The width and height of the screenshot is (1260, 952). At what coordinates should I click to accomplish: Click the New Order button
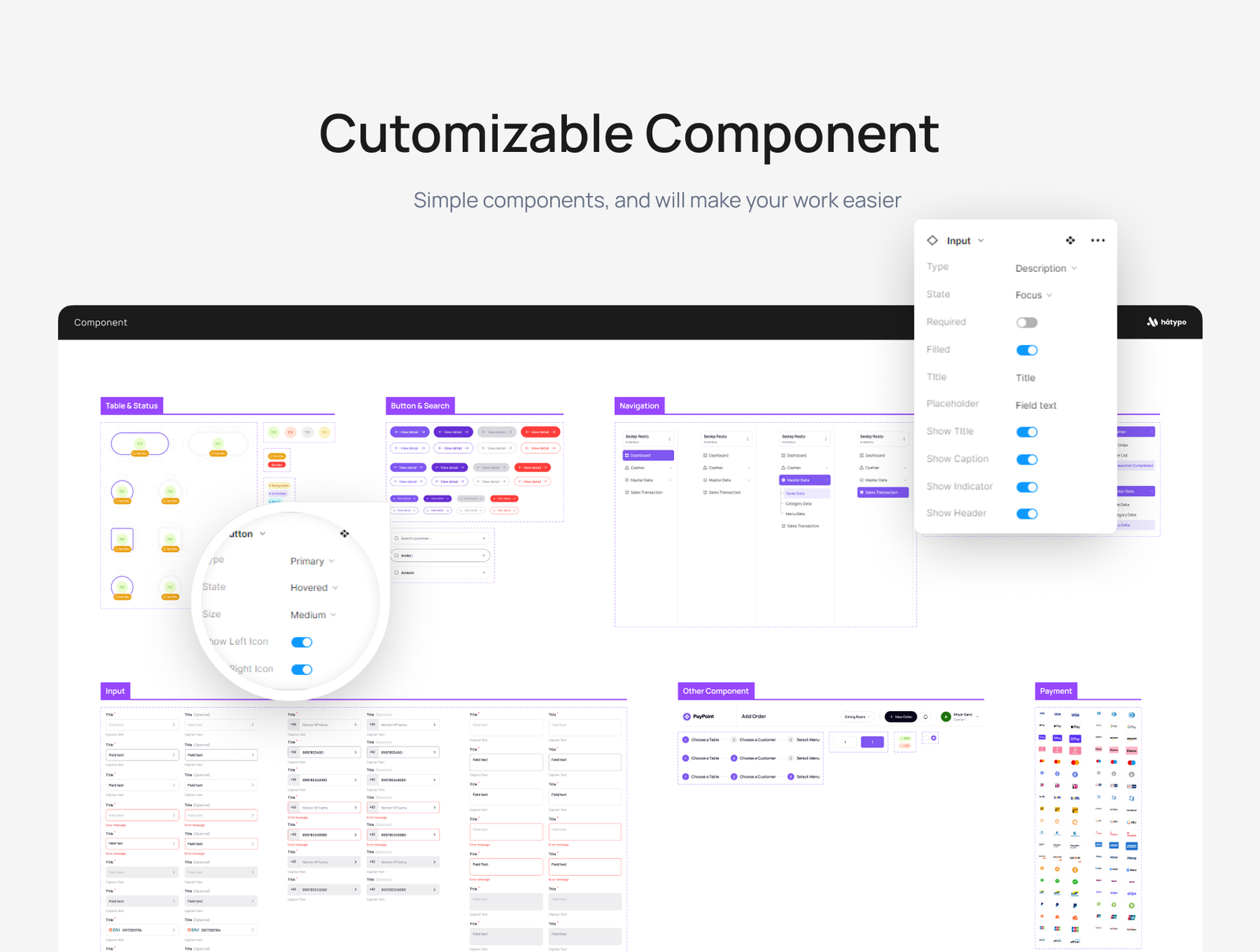(x=901, y=717)
